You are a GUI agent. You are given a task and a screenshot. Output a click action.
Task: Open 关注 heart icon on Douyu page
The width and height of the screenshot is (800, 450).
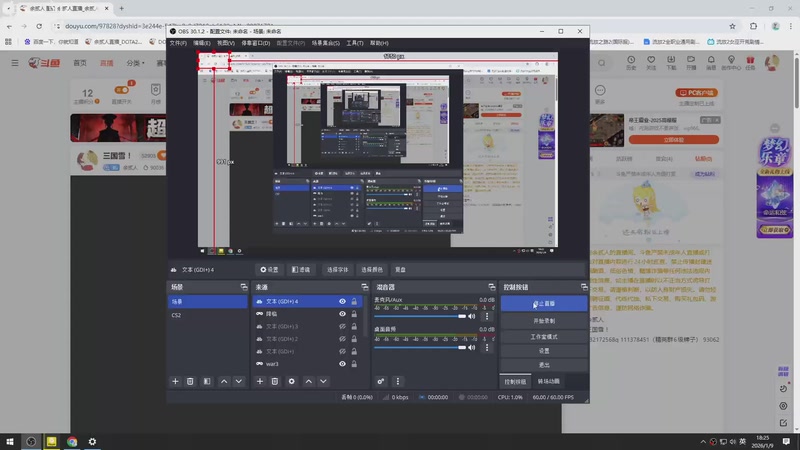click(x=651, y=63)
